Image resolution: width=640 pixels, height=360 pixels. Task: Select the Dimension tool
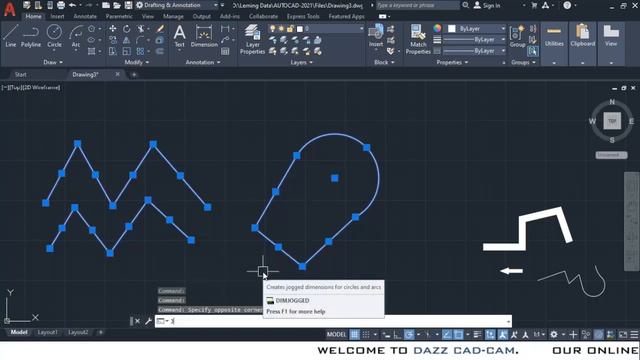(204, 36)
